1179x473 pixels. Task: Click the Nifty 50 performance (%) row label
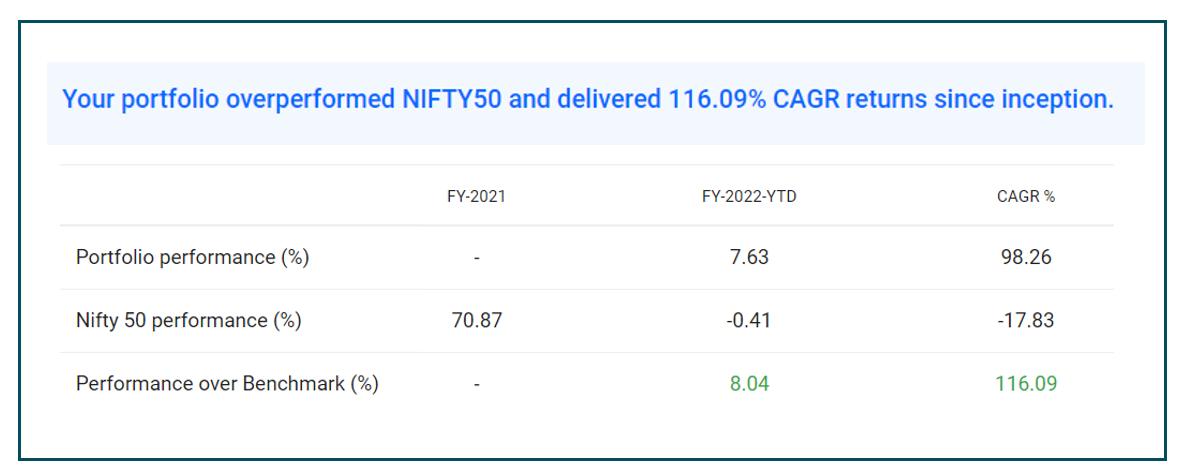click(189, 321)
